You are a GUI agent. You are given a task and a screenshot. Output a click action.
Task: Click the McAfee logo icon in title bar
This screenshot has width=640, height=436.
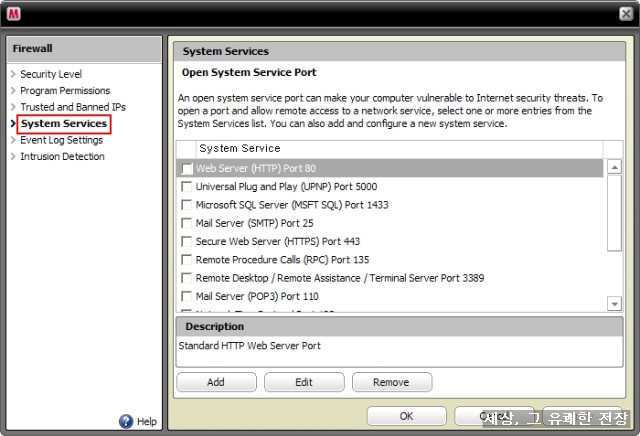pyautogui.click(x=13, y=14)
